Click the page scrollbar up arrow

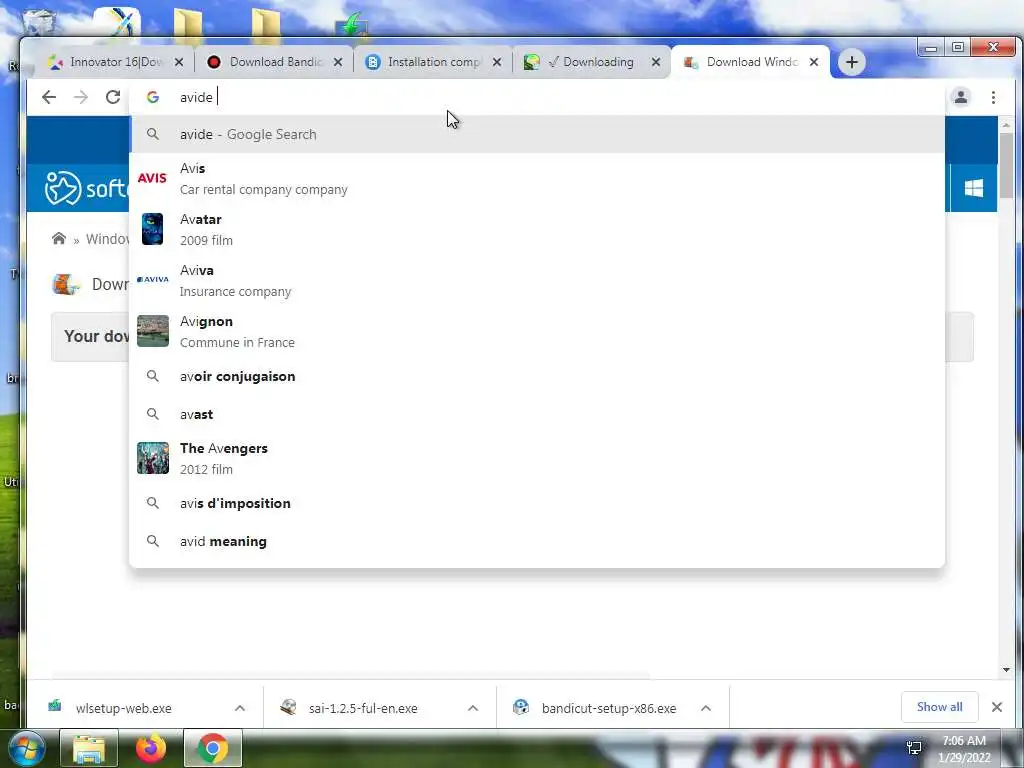pyautogui.click(x=1006, y=124)
